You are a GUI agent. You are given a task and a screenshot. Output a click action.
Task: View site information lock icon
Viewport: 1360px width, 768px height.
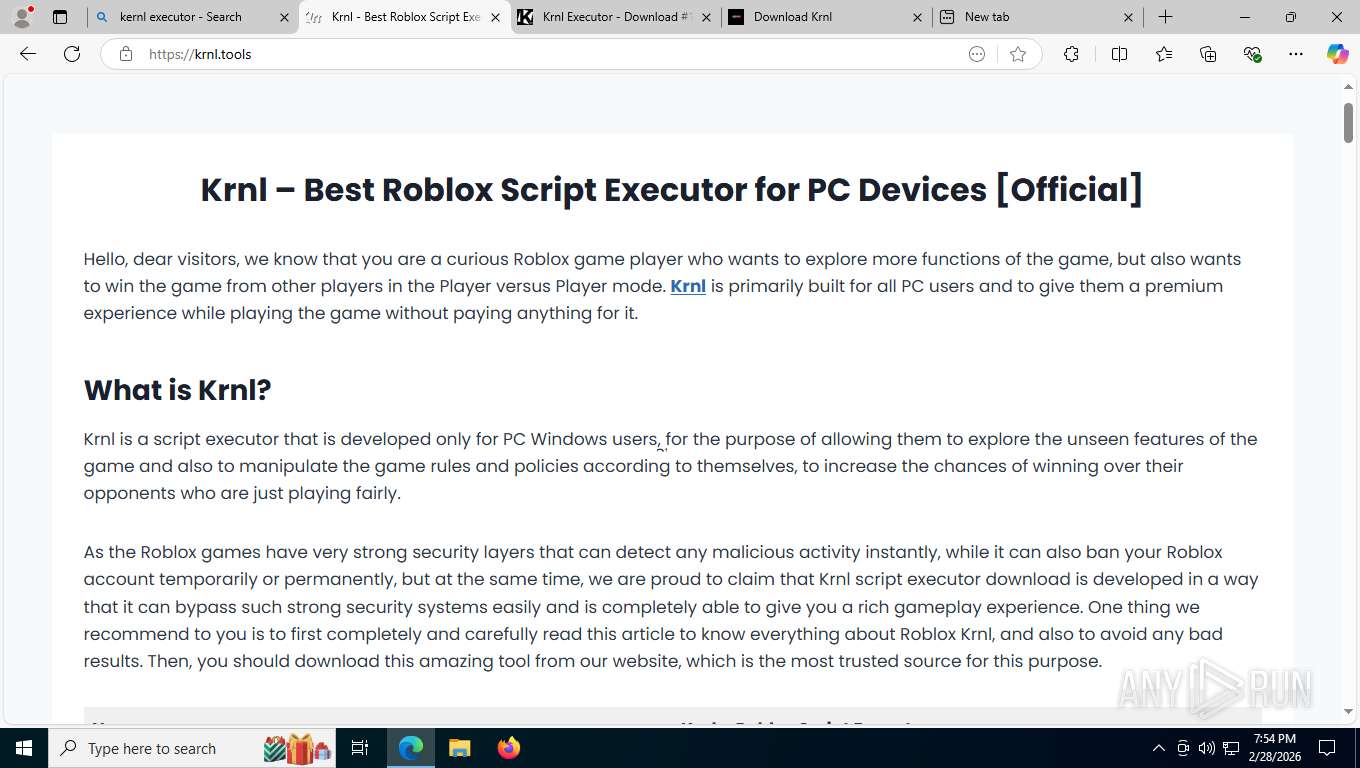pyautogui.click(x=126, y=54)
